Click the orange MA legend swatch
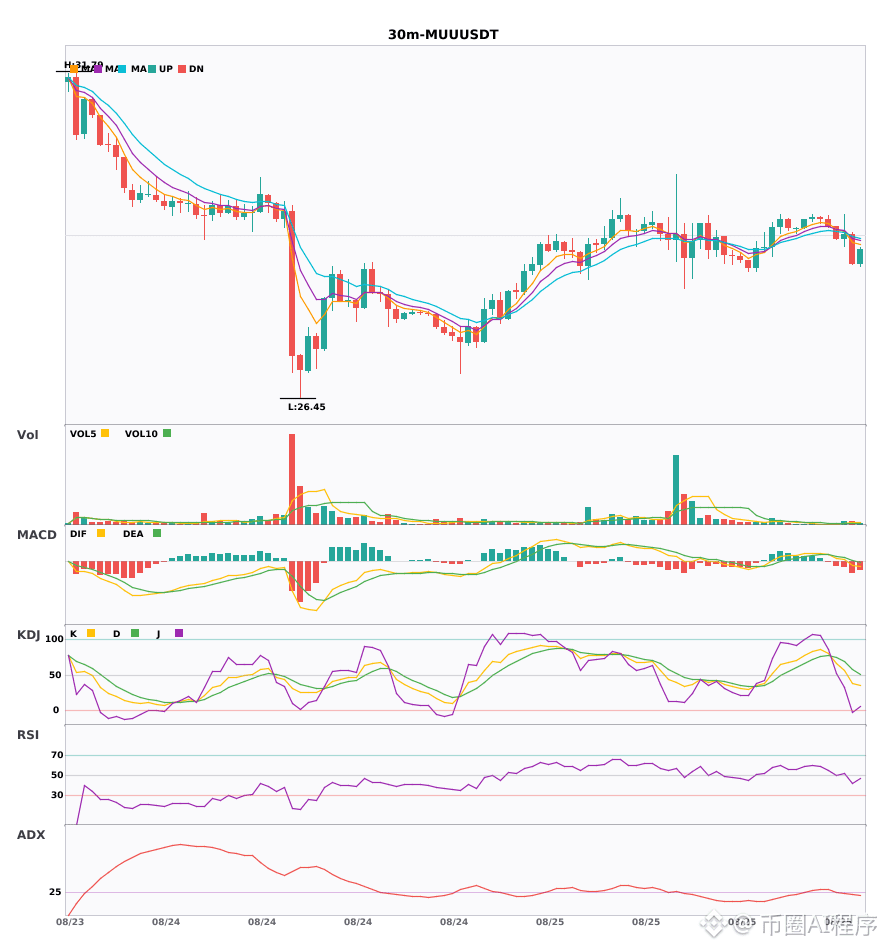 (74, 69)
